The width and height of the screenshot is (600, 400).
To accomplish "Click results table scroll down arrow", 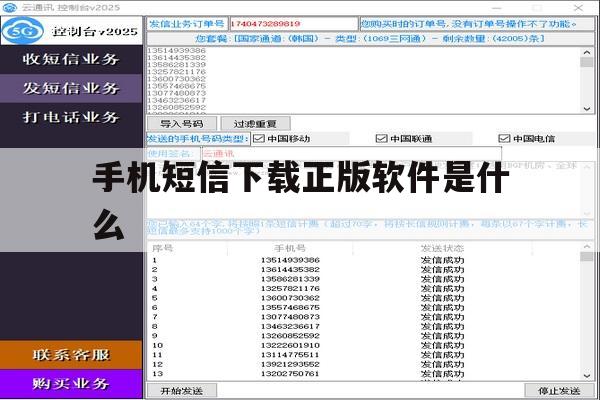I will (587, 376).
